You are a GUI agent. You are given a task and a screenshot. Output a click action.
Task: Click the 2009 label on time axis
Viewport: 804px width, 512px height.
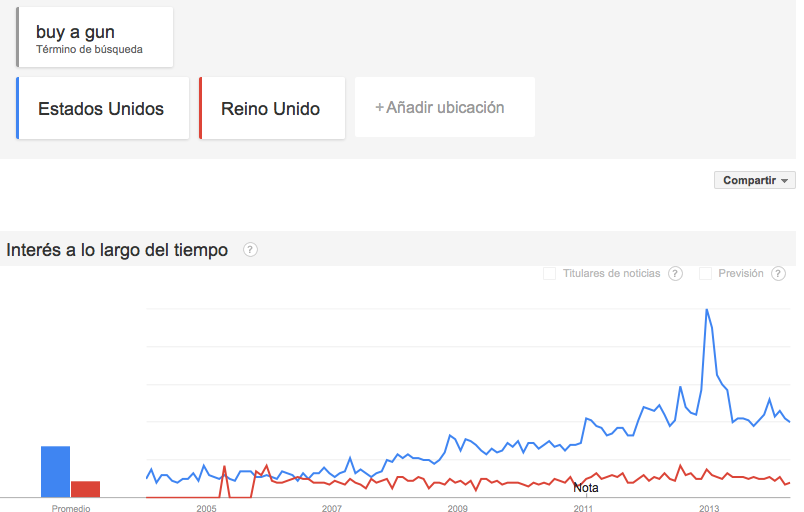pyautogui.click(x=457, y=509)
